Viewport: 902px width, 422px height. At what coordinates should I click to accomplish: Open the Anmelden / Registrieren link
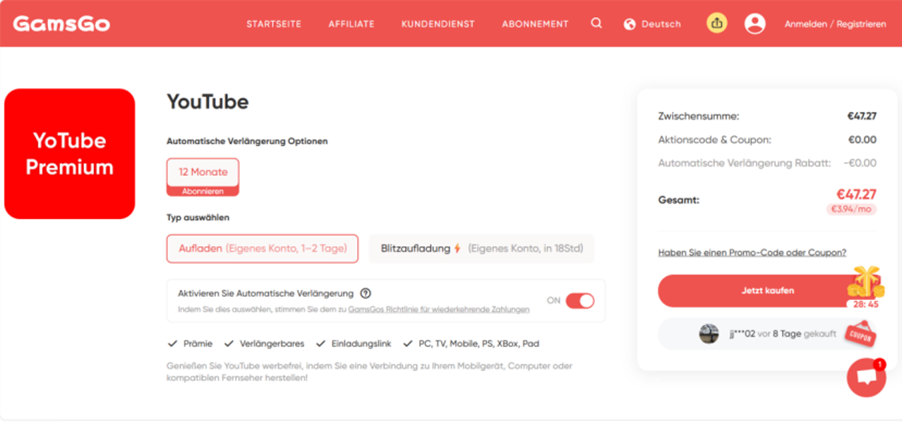point(835,24)
